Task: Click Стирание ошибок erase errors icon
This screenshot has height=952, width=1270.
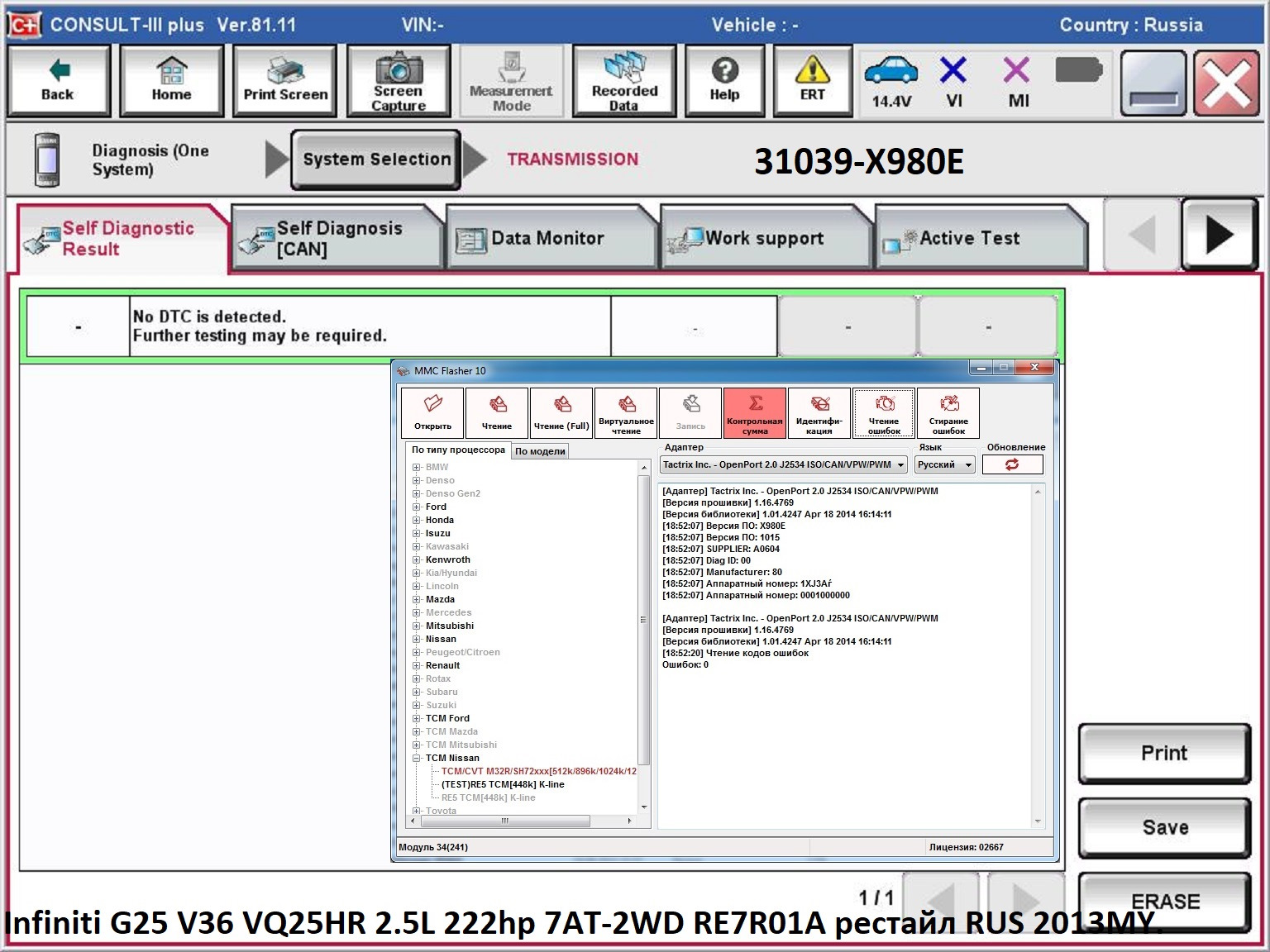Action: point(948,412)
